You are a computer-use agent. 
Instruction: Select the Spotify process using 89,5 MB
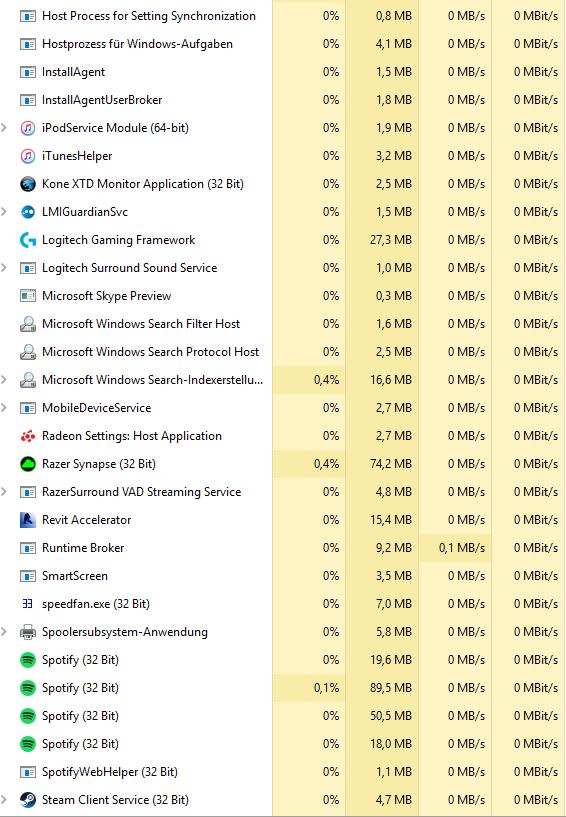(x=283, y=688)
